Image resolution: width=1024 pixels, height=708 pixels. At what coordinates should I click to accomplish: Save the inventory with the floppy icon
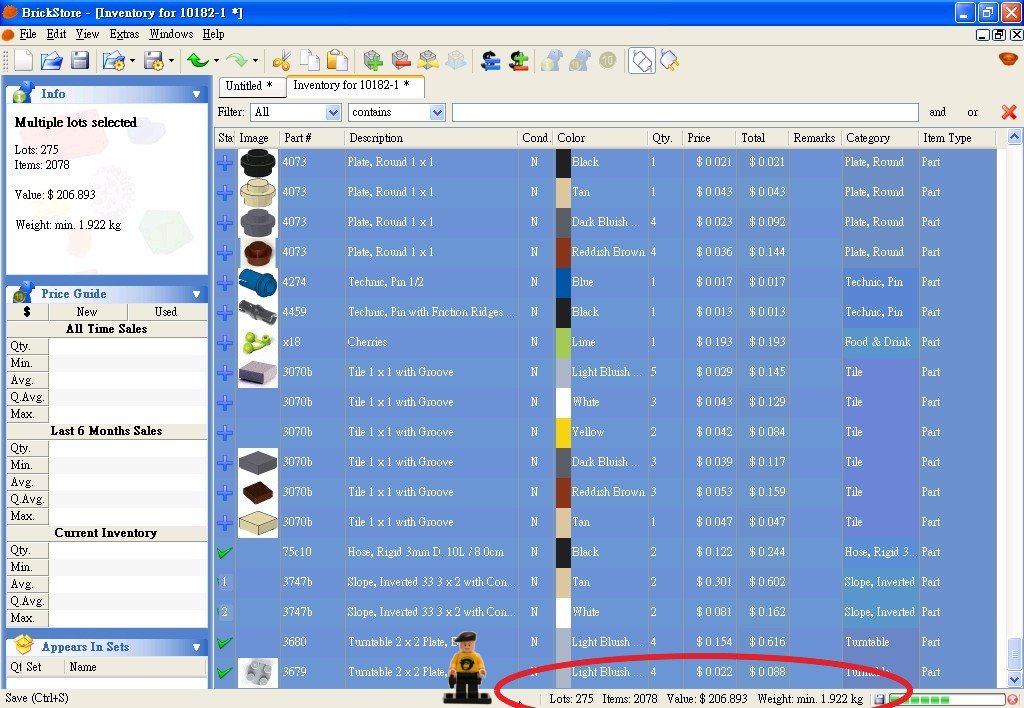coord(80,61)
